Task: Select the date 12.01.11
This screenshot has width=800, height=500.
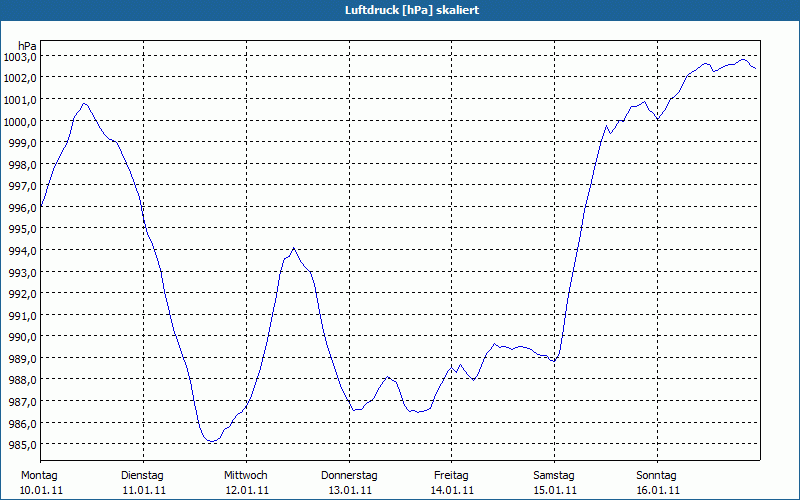Action: coord(247,491)
